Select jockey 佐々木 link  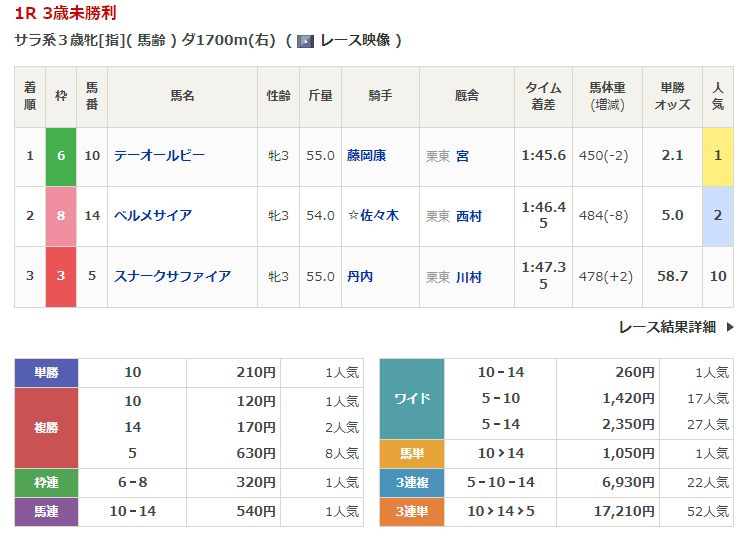pos(378,216)
